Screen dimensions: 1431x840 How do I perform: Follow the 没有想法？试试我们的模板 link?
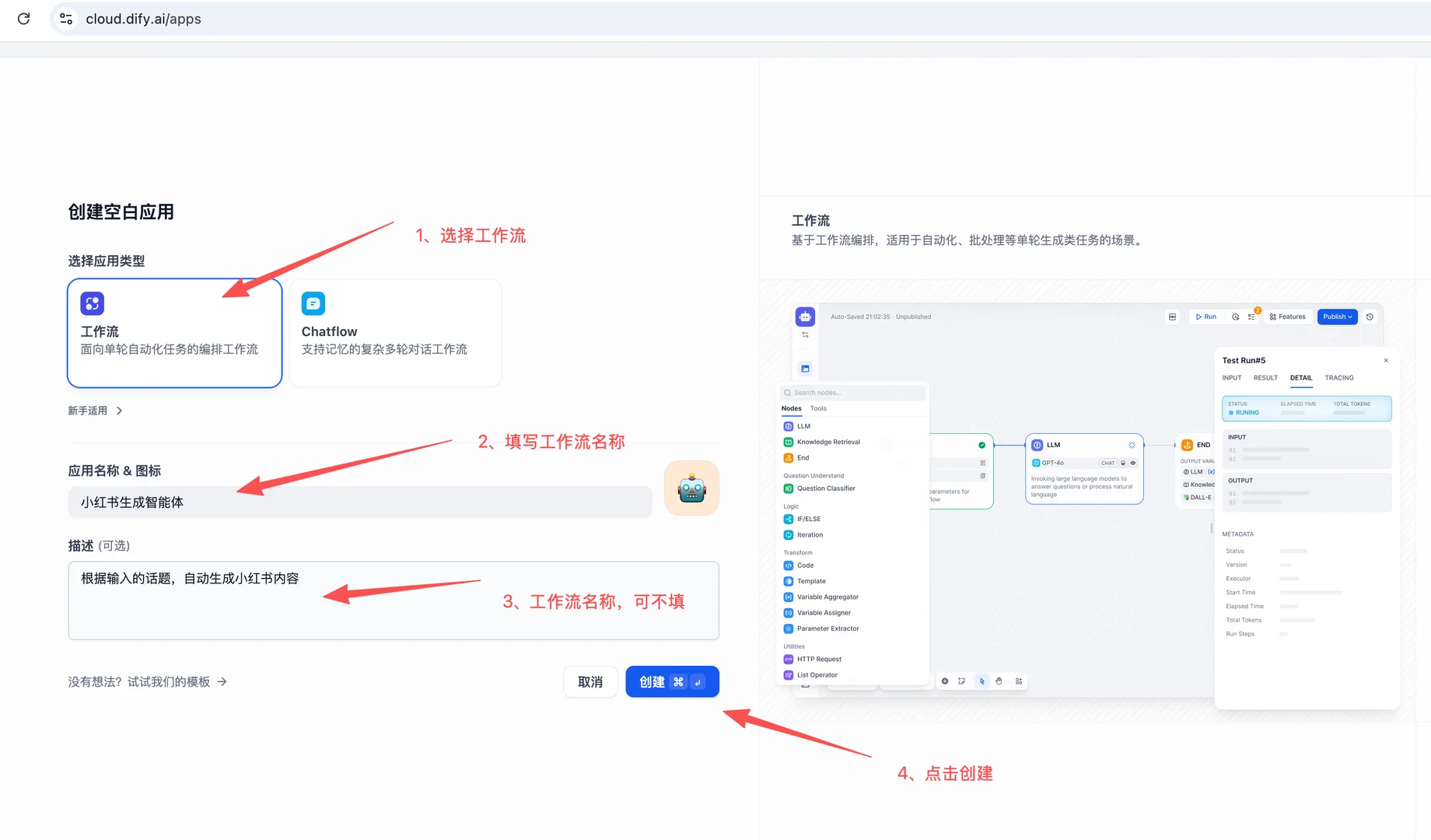[x=147, y=682]
